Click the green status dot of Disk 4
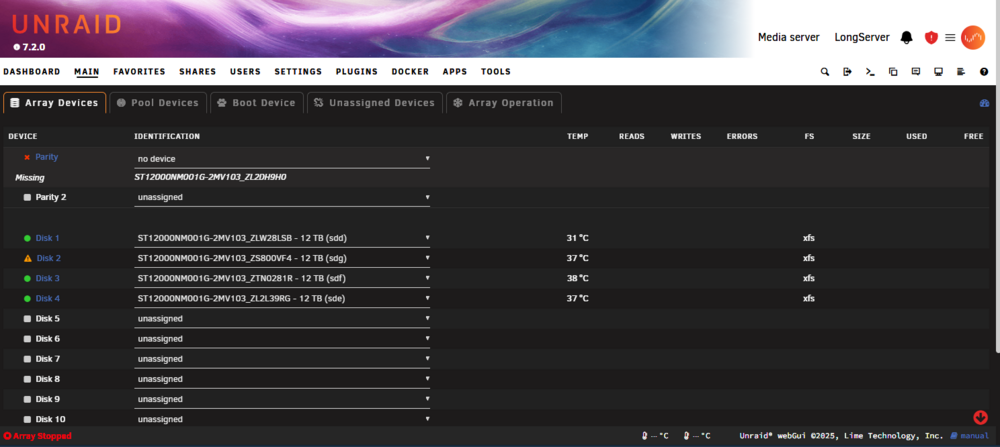The image size is (1000, 447). 27,298
